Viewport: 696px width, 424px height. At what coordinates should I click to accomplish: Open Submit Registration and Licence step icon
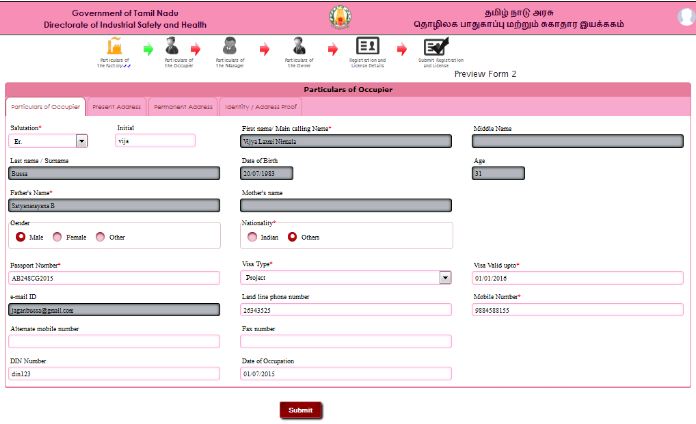click(436, 46)
